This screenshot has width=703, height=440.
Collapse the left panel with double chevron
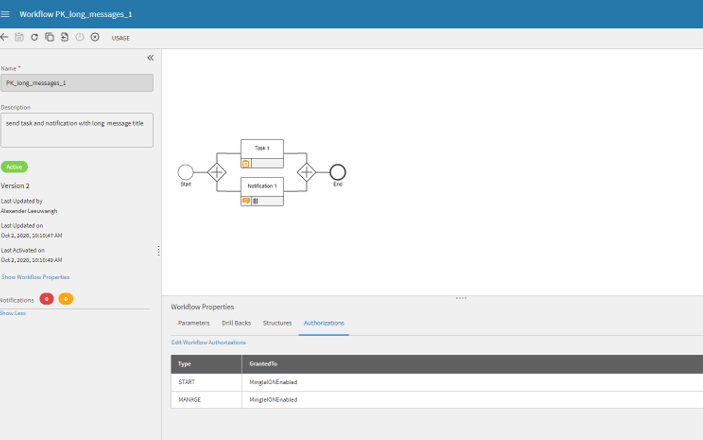pos(150,58)
